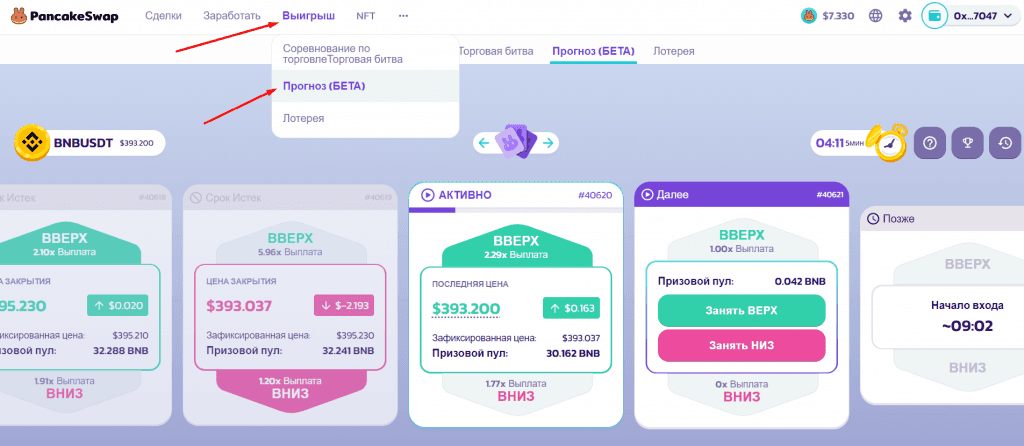Image resolution: width=1024 pixels, height=446 pixels.
Task: Open the language globe selector
Action: point(876,16)
